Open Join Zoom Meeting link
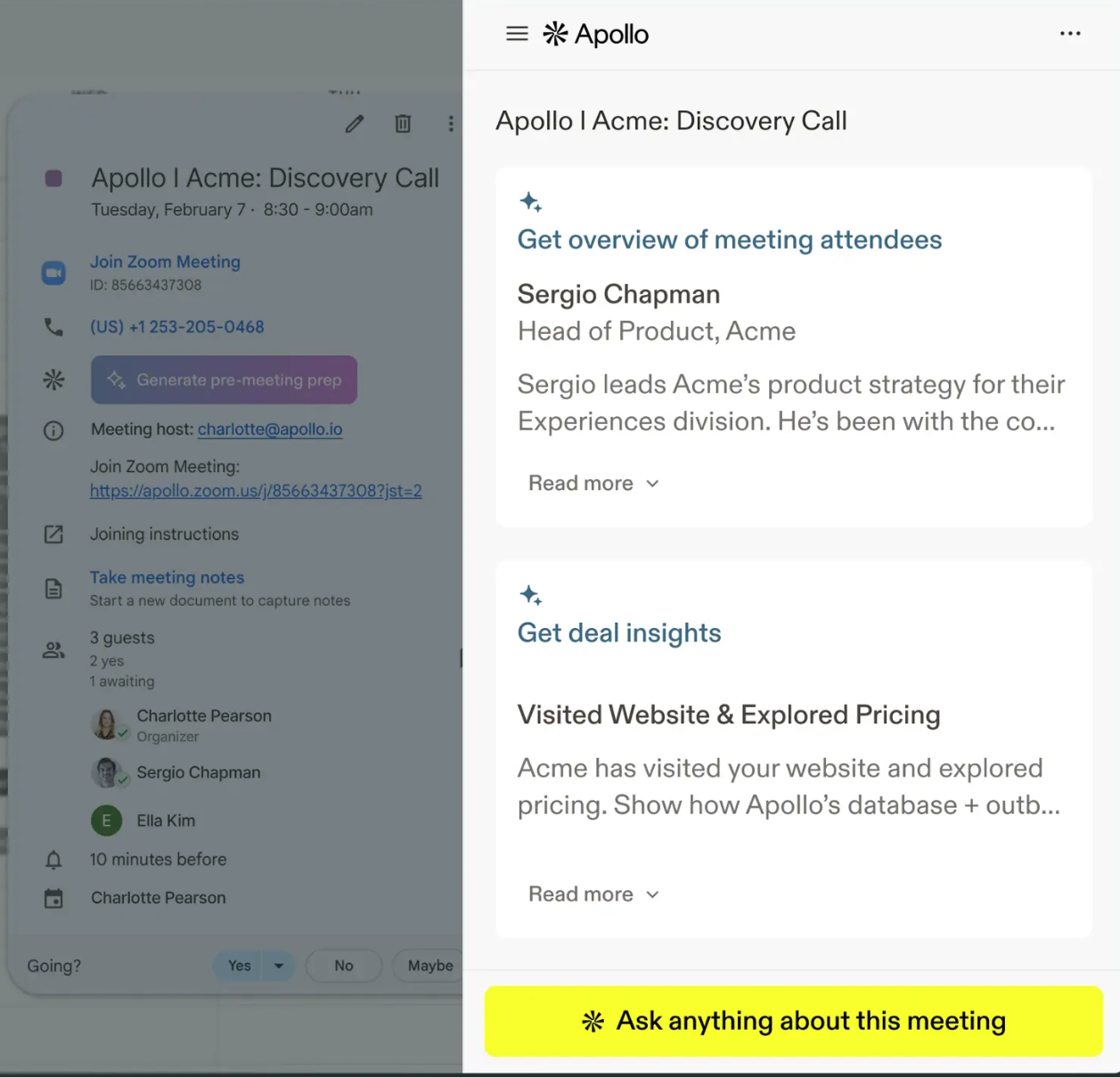1120x1077 pixels. click(x=165, y=262)
